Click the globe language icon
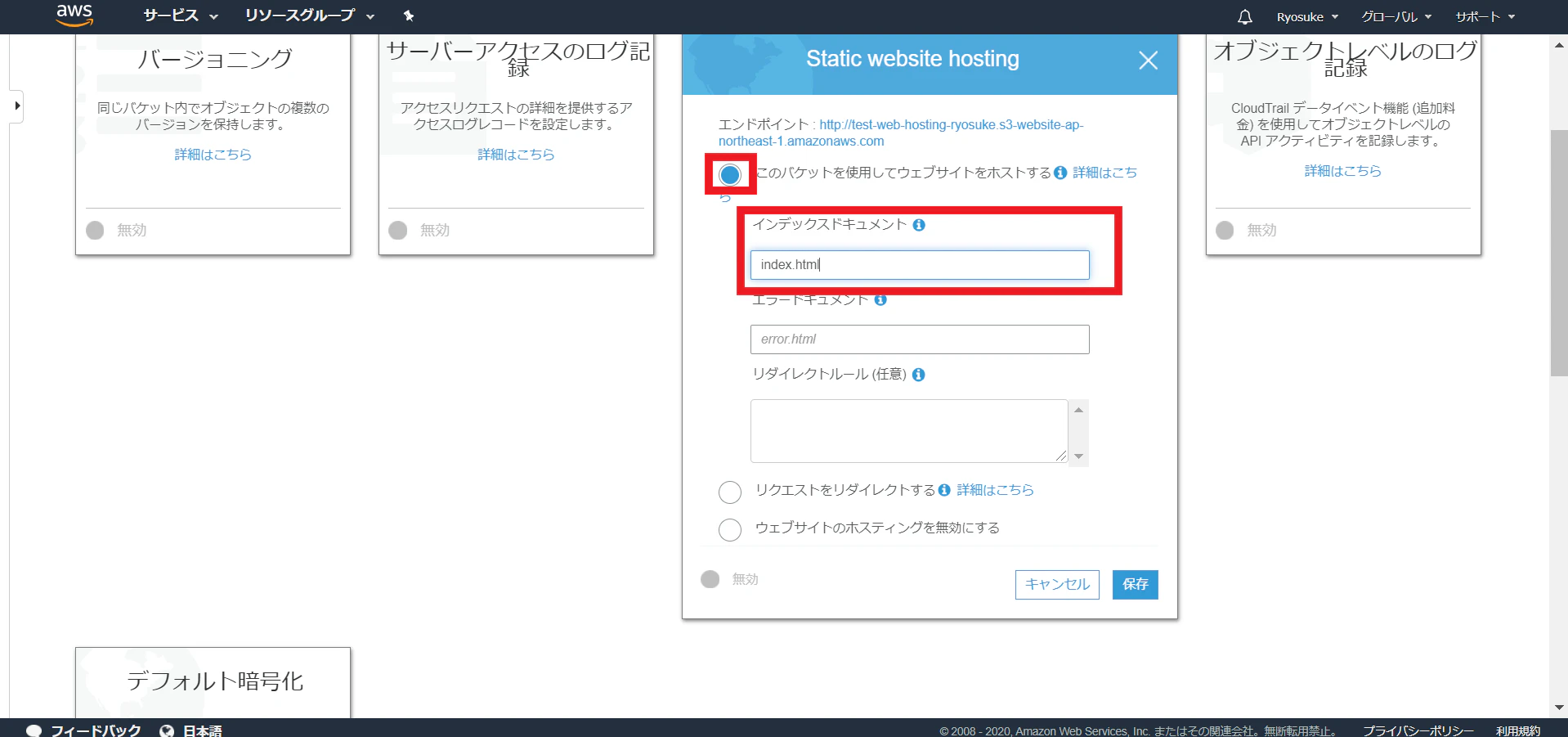Screen dimensions: 1568x737 tap(167, 730)
